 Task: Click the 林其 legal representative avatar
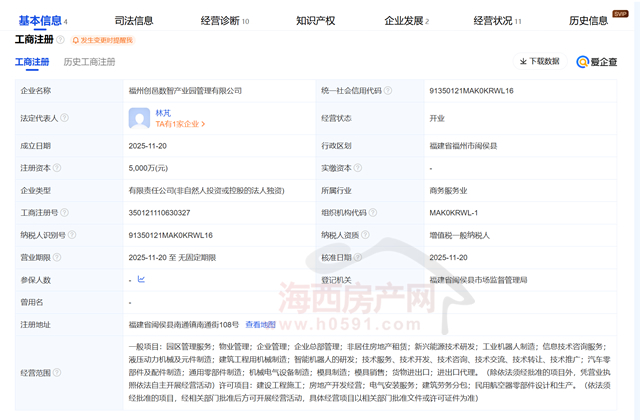click(x=139, y=118)
